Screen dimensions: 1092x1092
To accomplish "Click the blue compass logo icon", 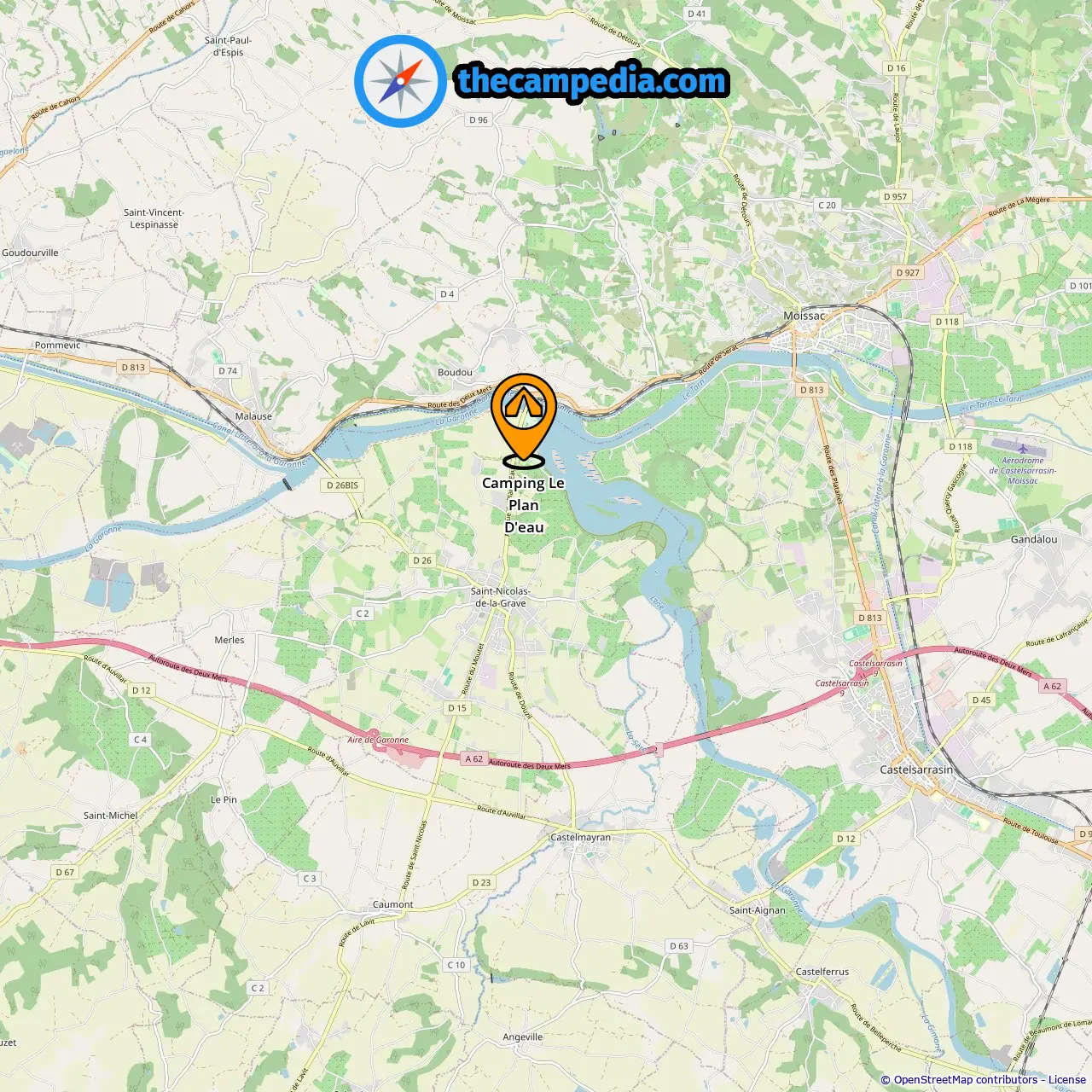I will (x=400, y=81).
